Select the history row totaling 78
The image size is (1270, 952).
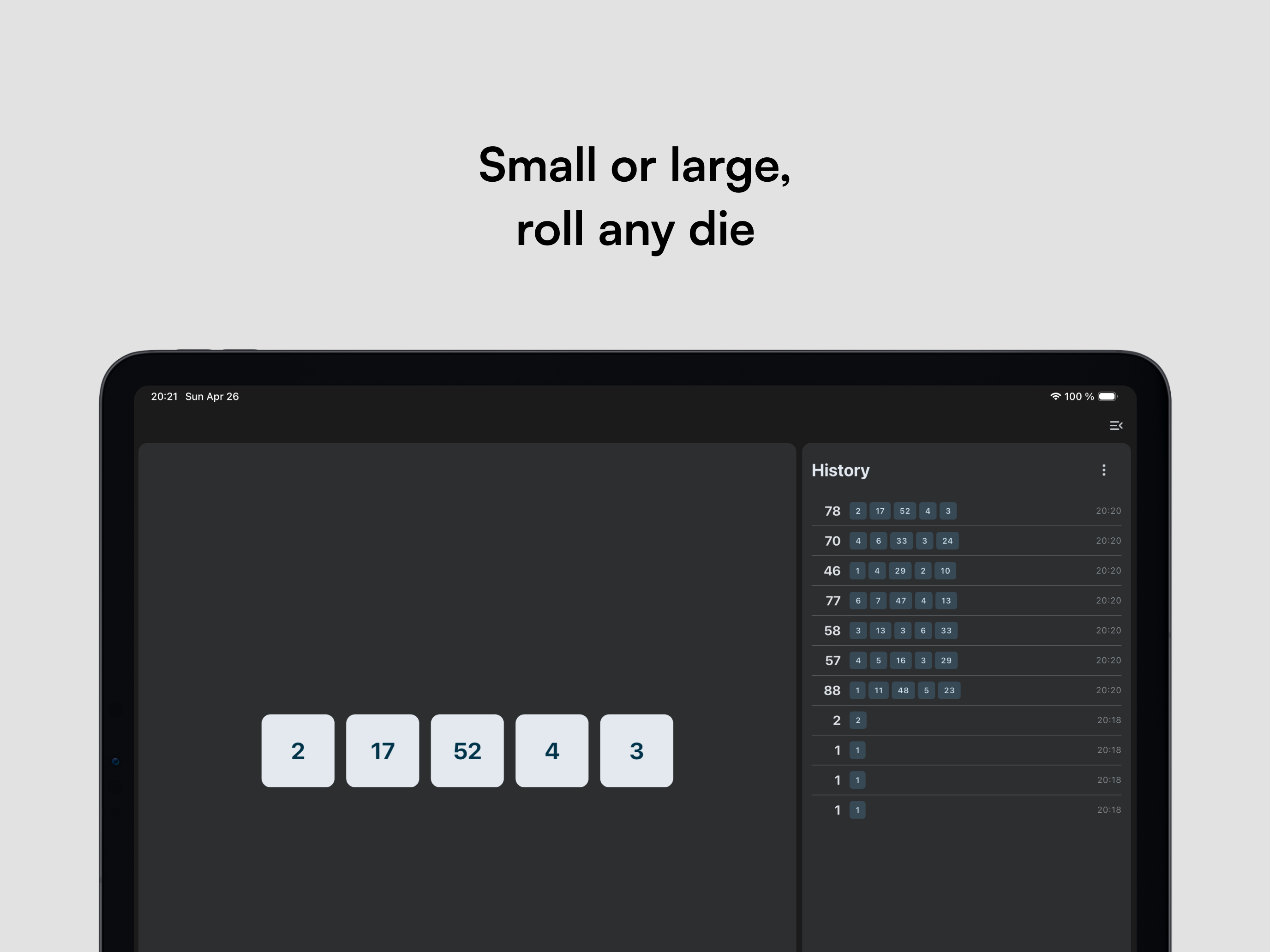[966, 511]
